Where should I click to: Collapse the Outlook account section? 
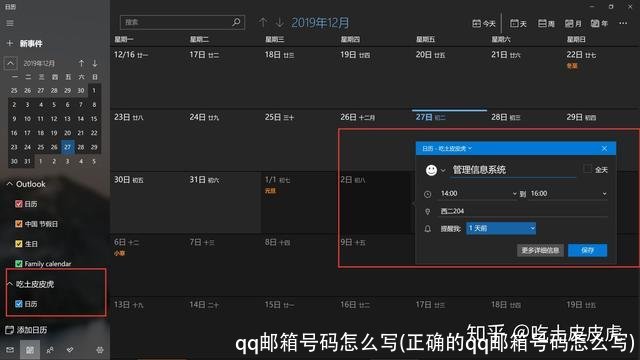coord(10,184)
